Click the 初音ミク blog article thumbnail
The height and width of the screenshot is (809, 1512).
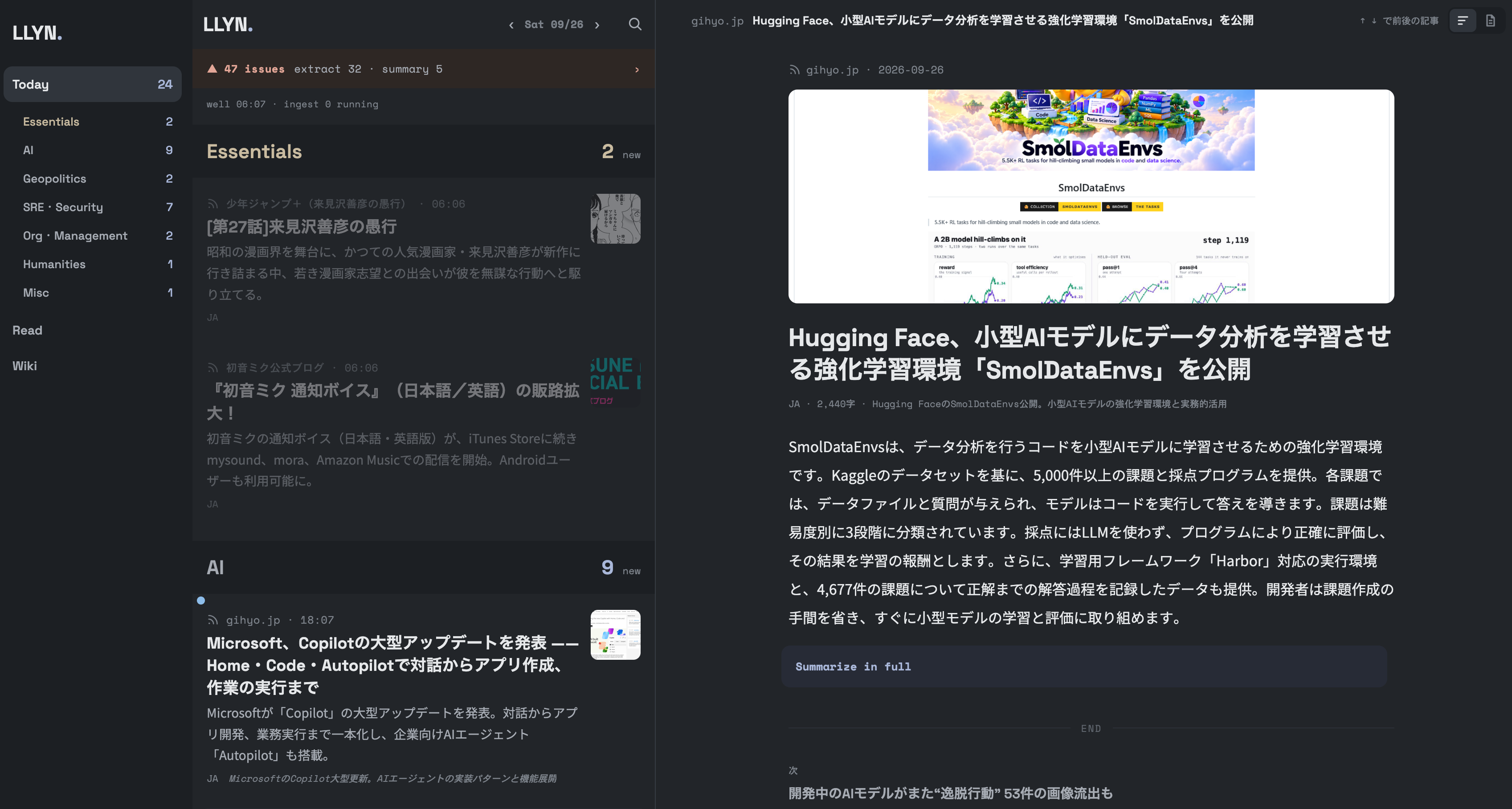(615, 382)
